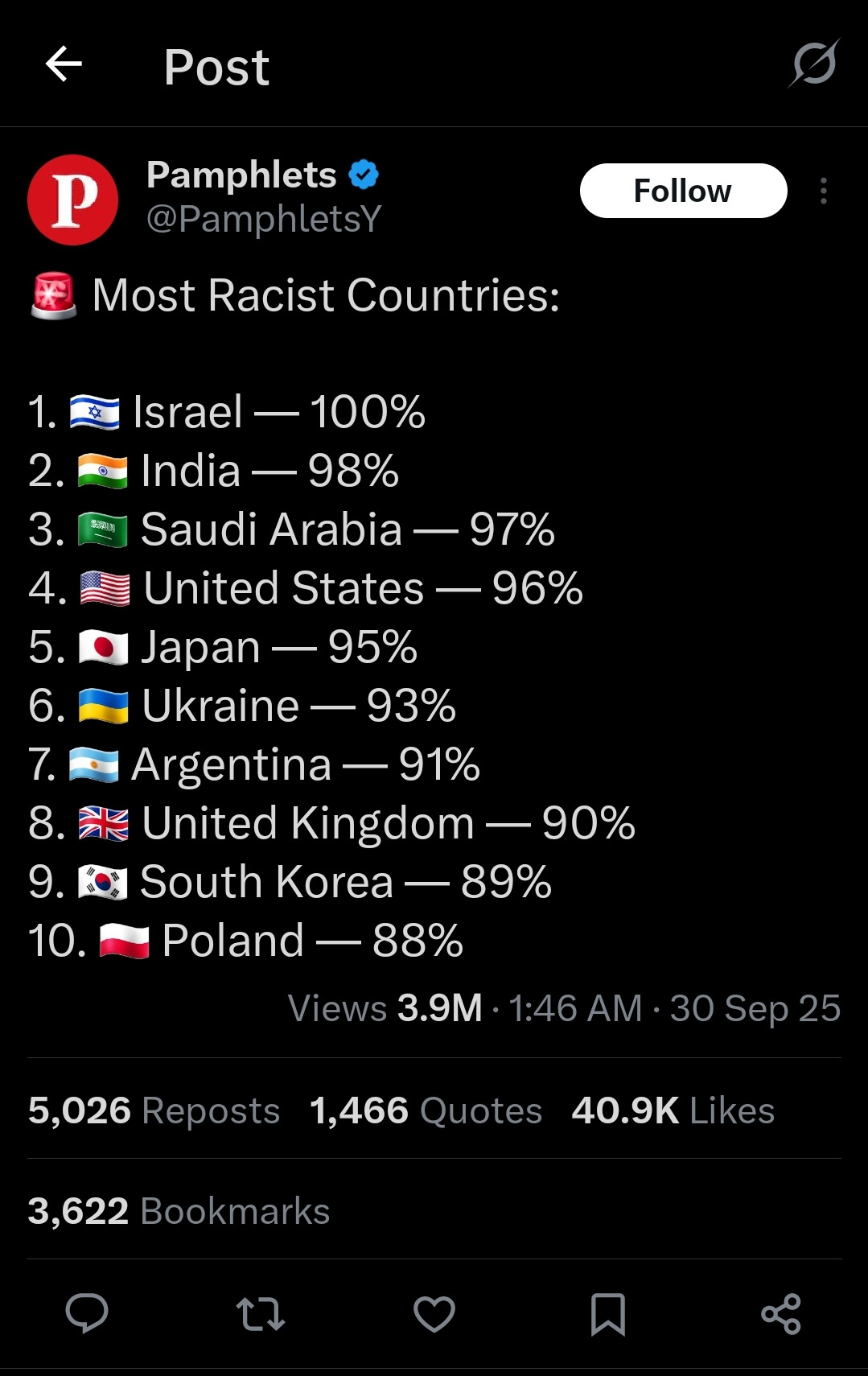Share the post via share icon
Image resolution: width=868 pixels, height=1376 pixels.
781,1313
